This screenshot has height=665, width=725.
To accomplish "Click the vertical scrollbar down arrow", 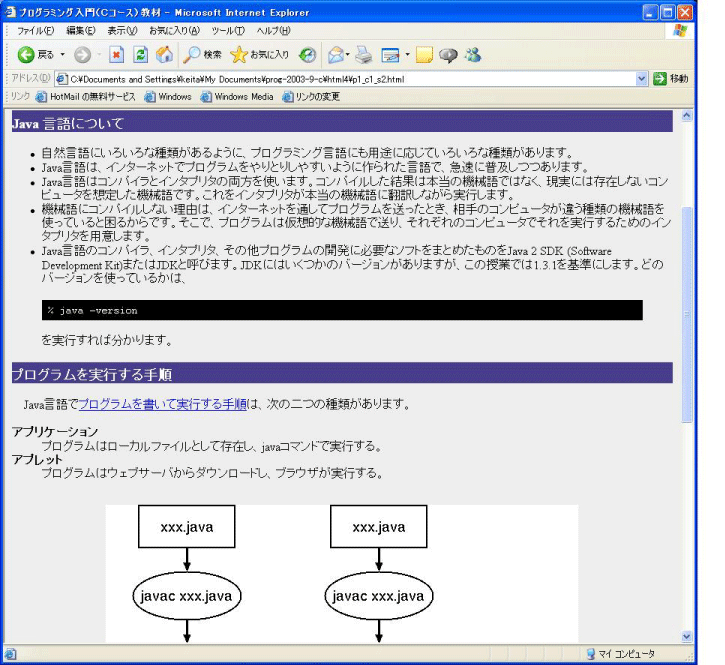I will click(x=686, y=636).
